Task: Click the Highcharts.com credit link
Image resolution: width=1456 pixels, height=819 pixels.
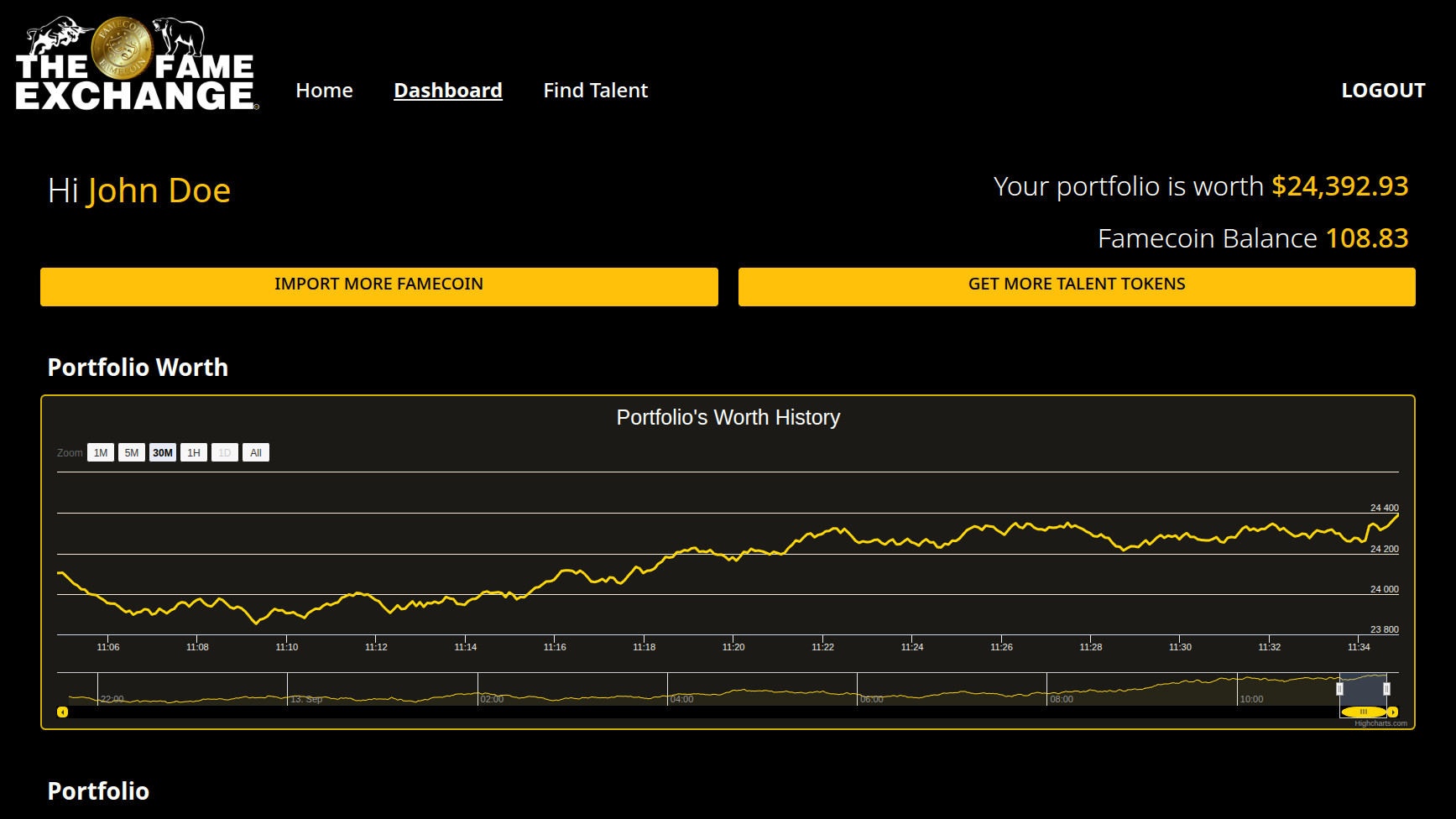Action: point(1380,723)
